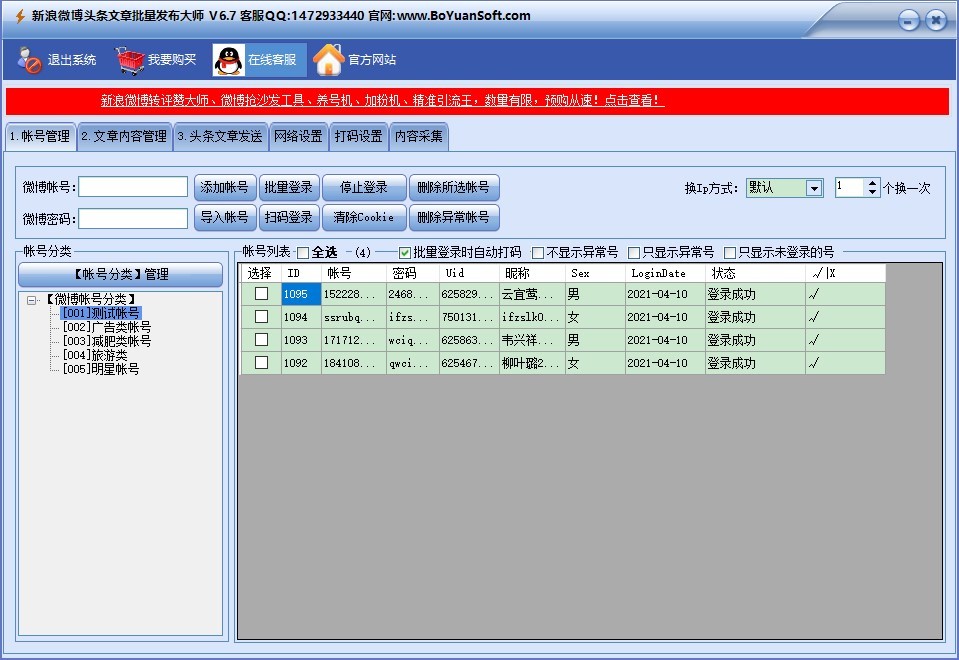Click the nickname cell 韦兴祥...

coord(532,340)
